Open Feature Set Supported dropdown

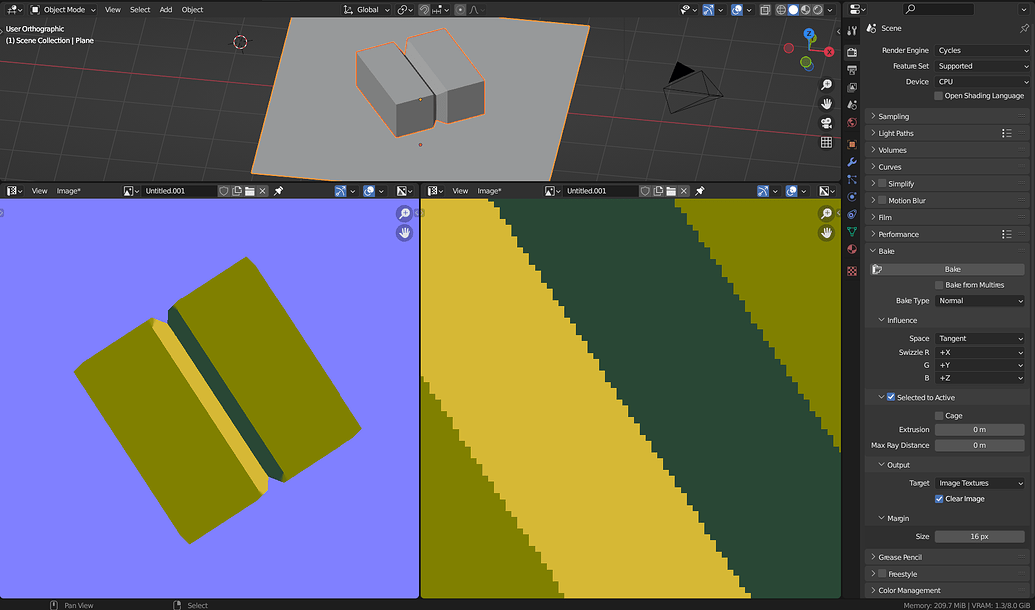tap(982, 66)
